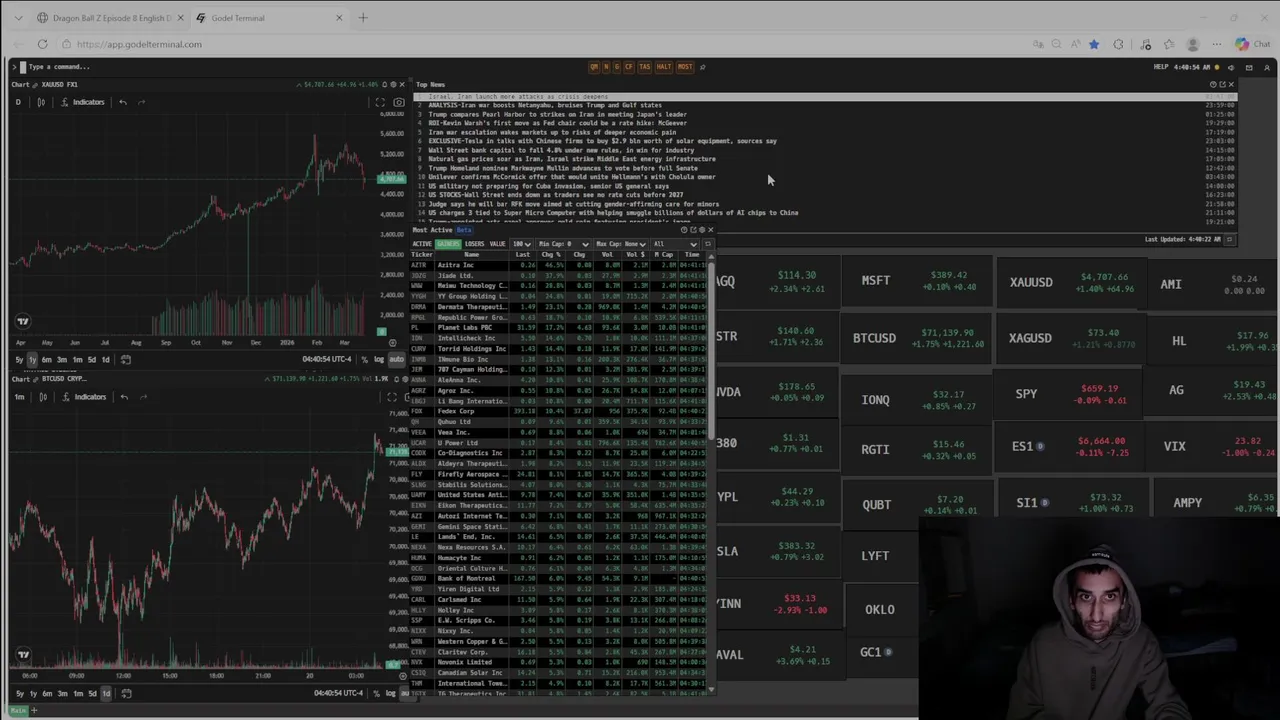Click the TAS shortcut button

(645, 67)
